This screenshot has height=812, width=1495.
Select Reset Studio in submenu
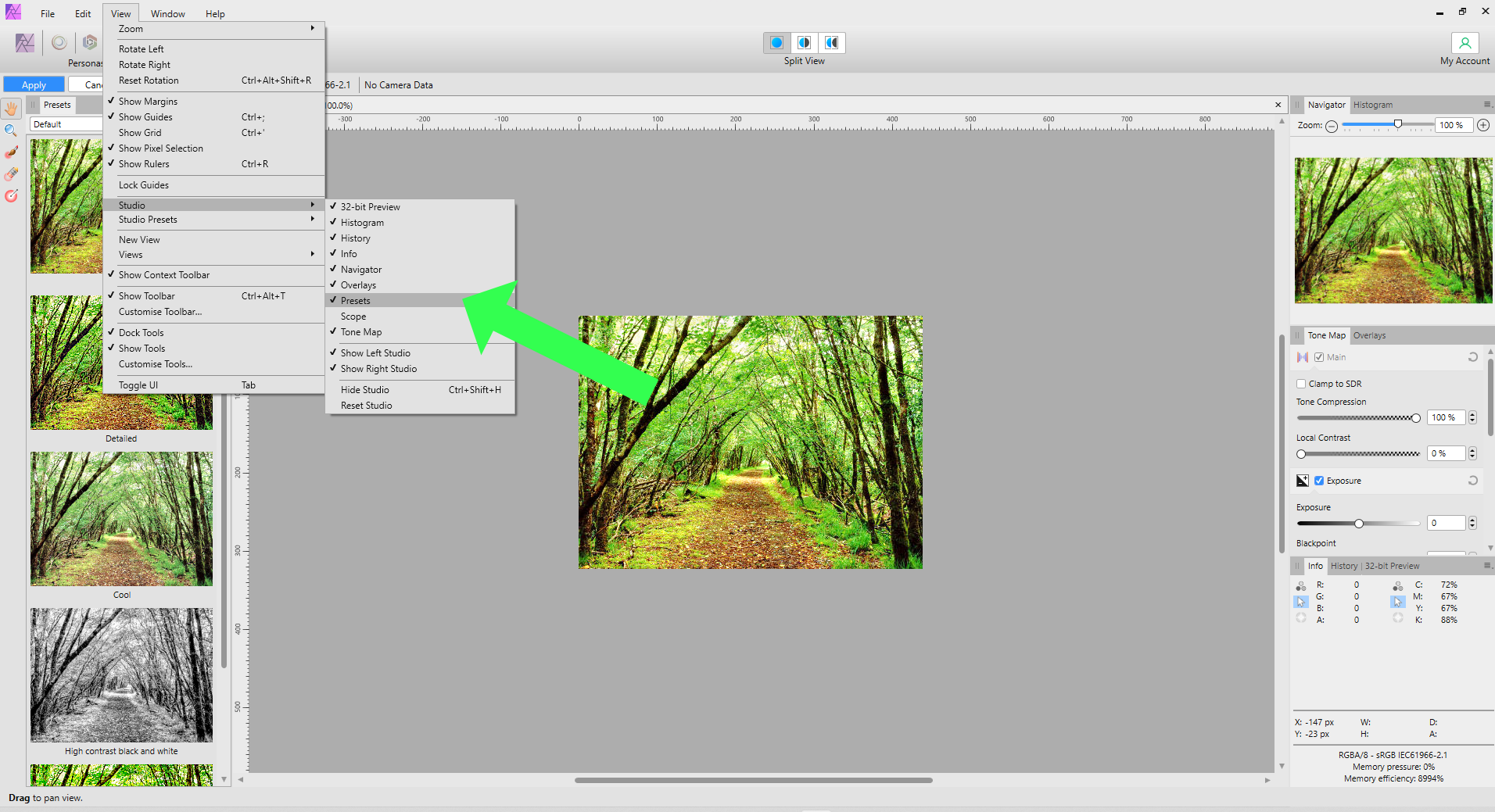click(420, 406)
